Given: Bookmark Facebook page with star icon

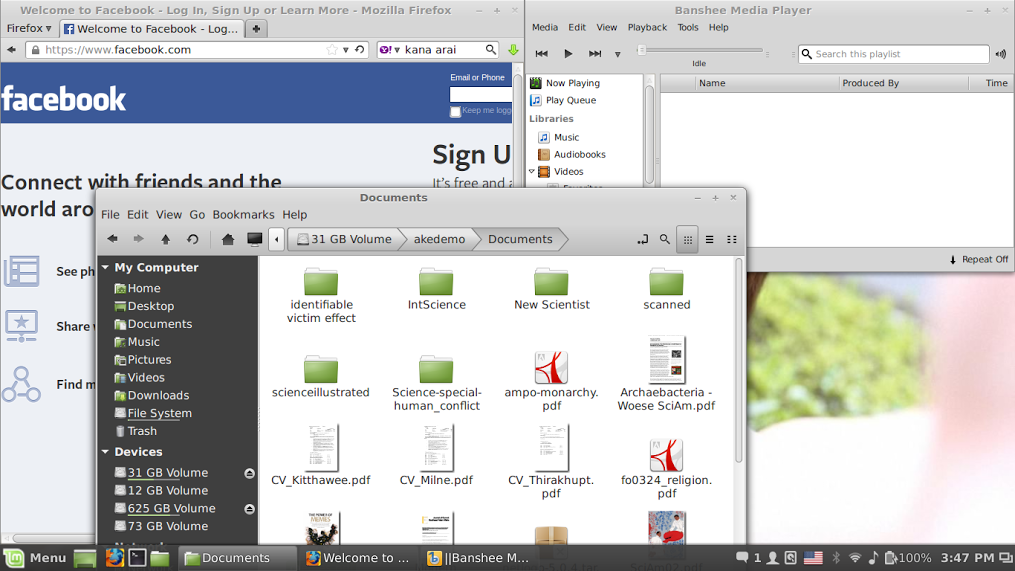Looking at the screenshot, I should pyautogui.click(x=331, y=50).
